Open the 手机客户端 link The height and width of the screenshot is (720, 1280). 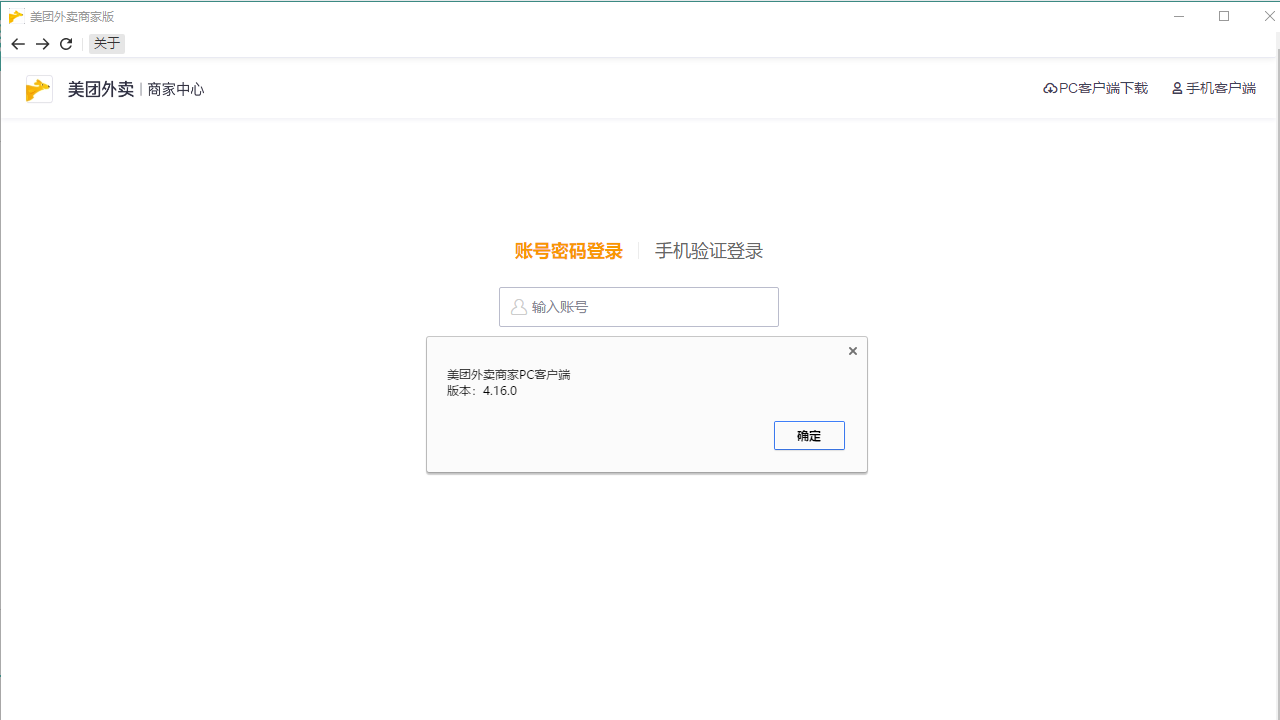1220,88
